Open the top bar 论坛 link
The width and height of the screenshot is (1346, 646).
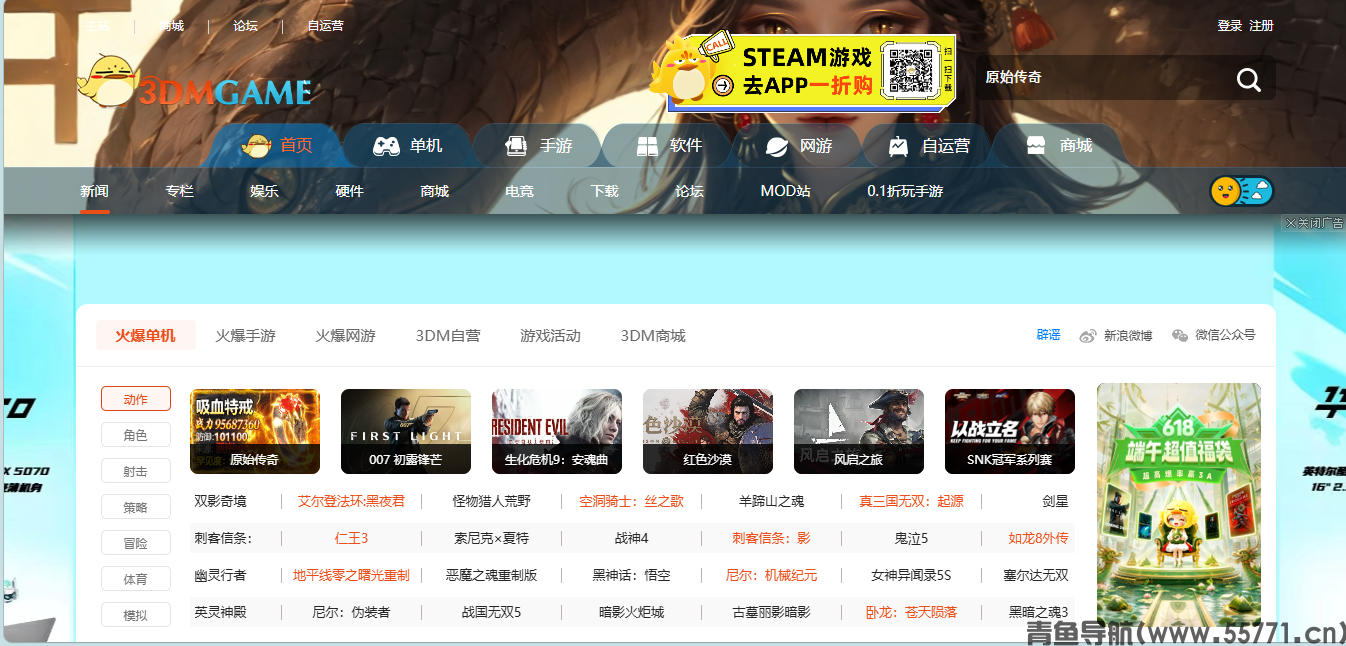click(x=245, y=26)
